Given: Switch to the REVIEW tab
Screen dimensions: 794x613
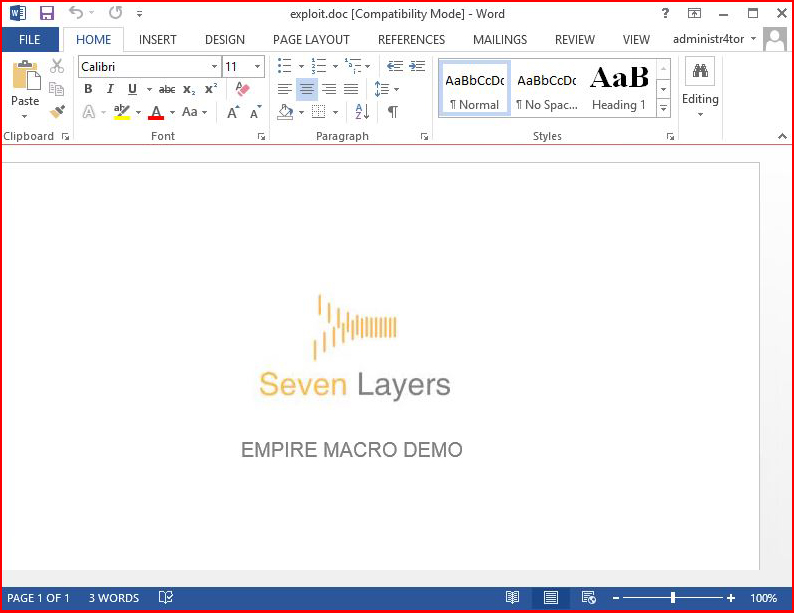Looking at the screenshot, I should tap(575, 39).
